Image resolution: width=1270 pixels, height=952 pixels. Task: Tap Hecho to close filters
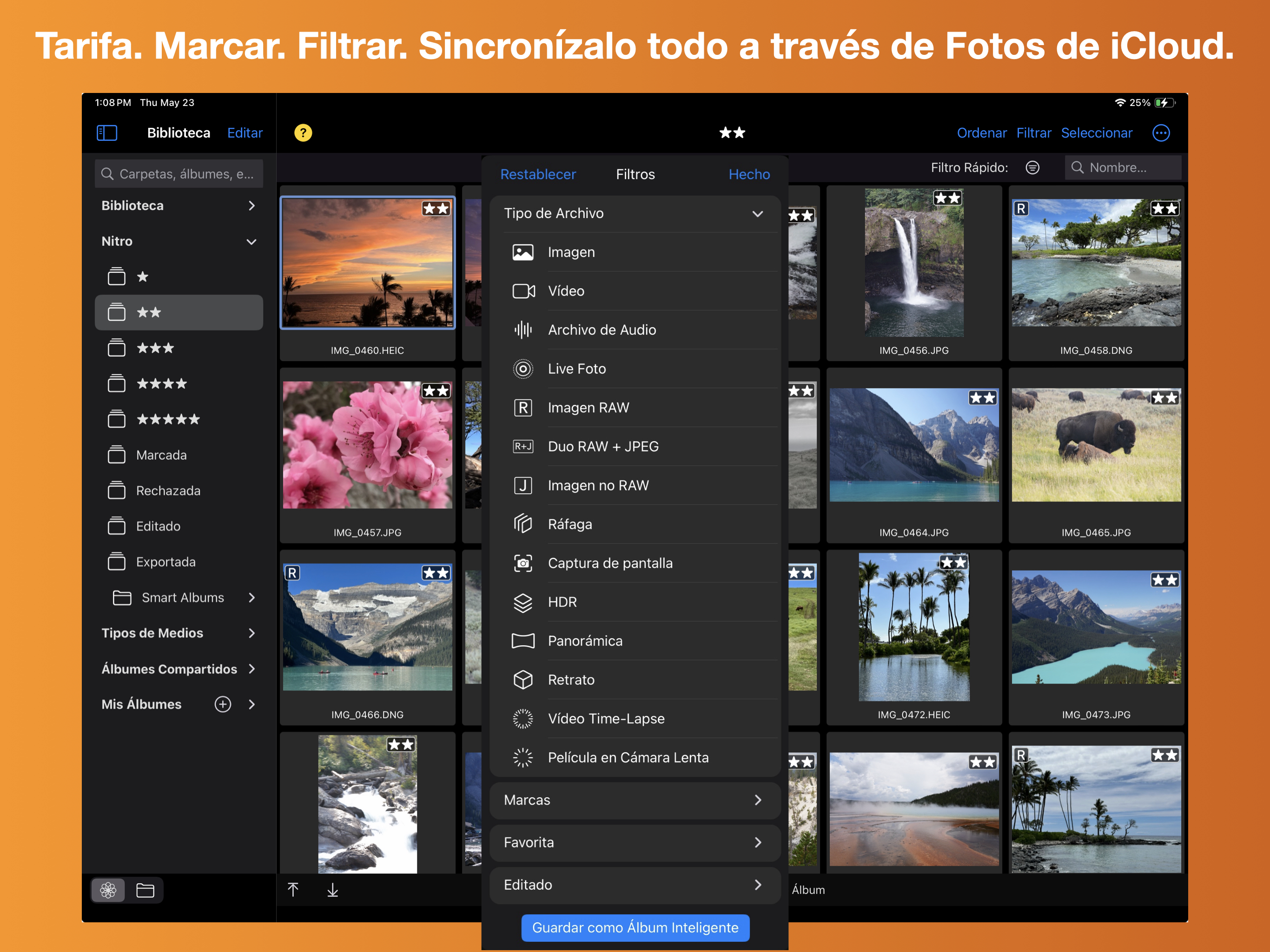tap(749, 175)
